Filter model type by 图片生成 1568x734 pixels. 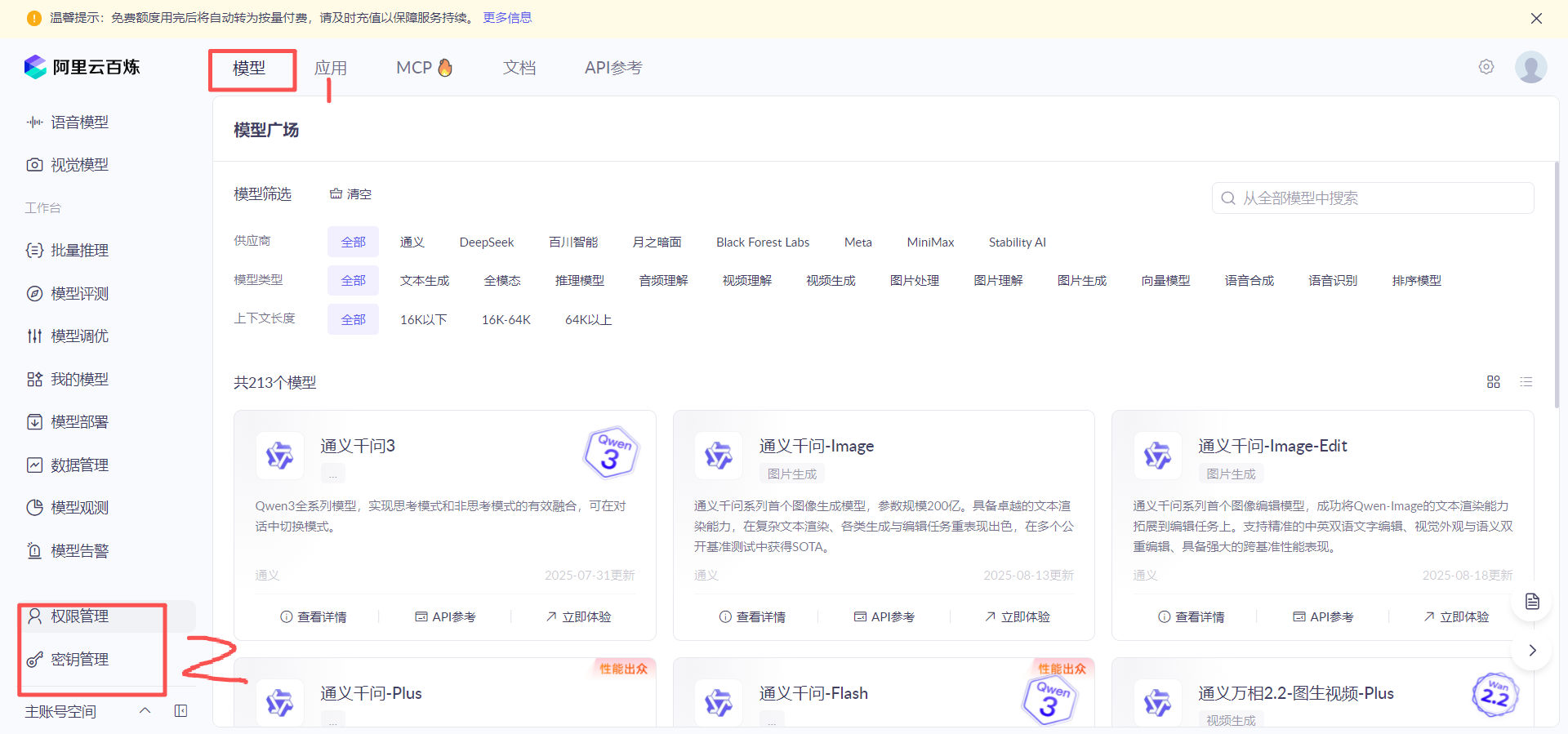point(1082,281)
